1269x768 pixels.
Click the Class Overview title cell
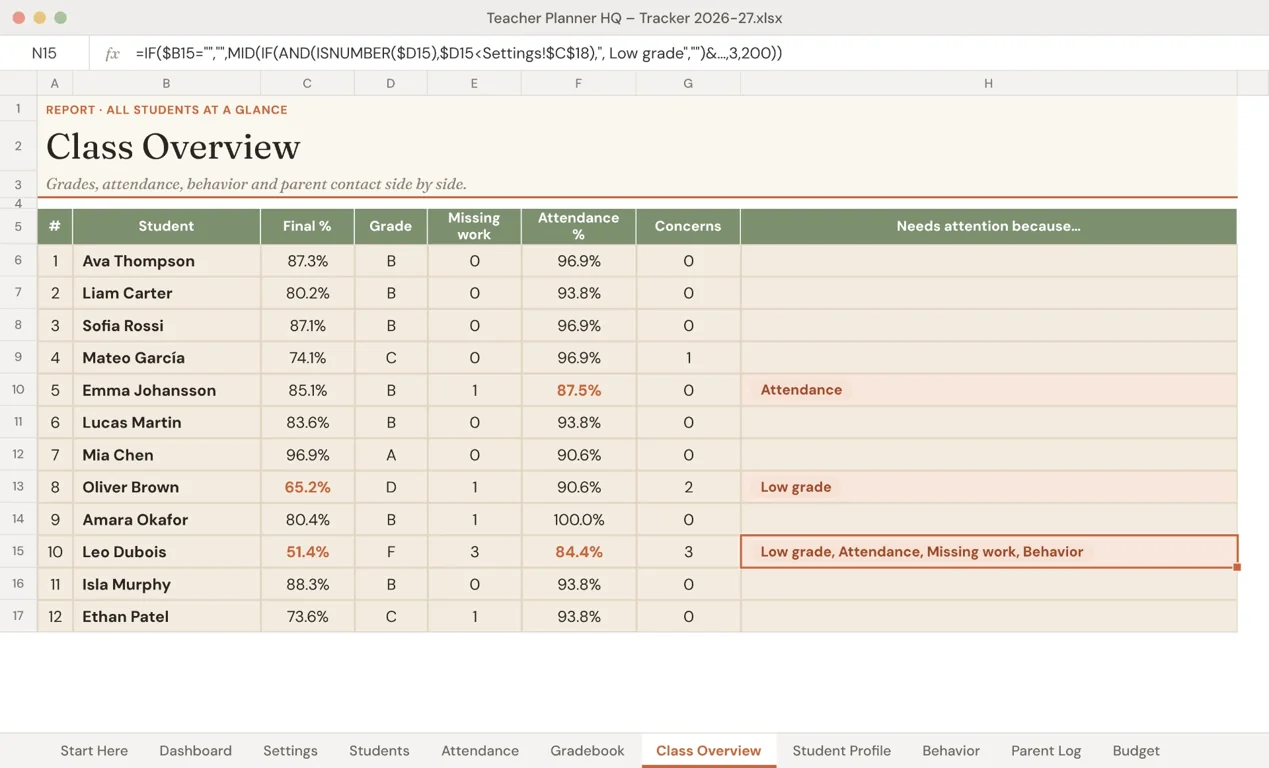[x=173, y=147]
